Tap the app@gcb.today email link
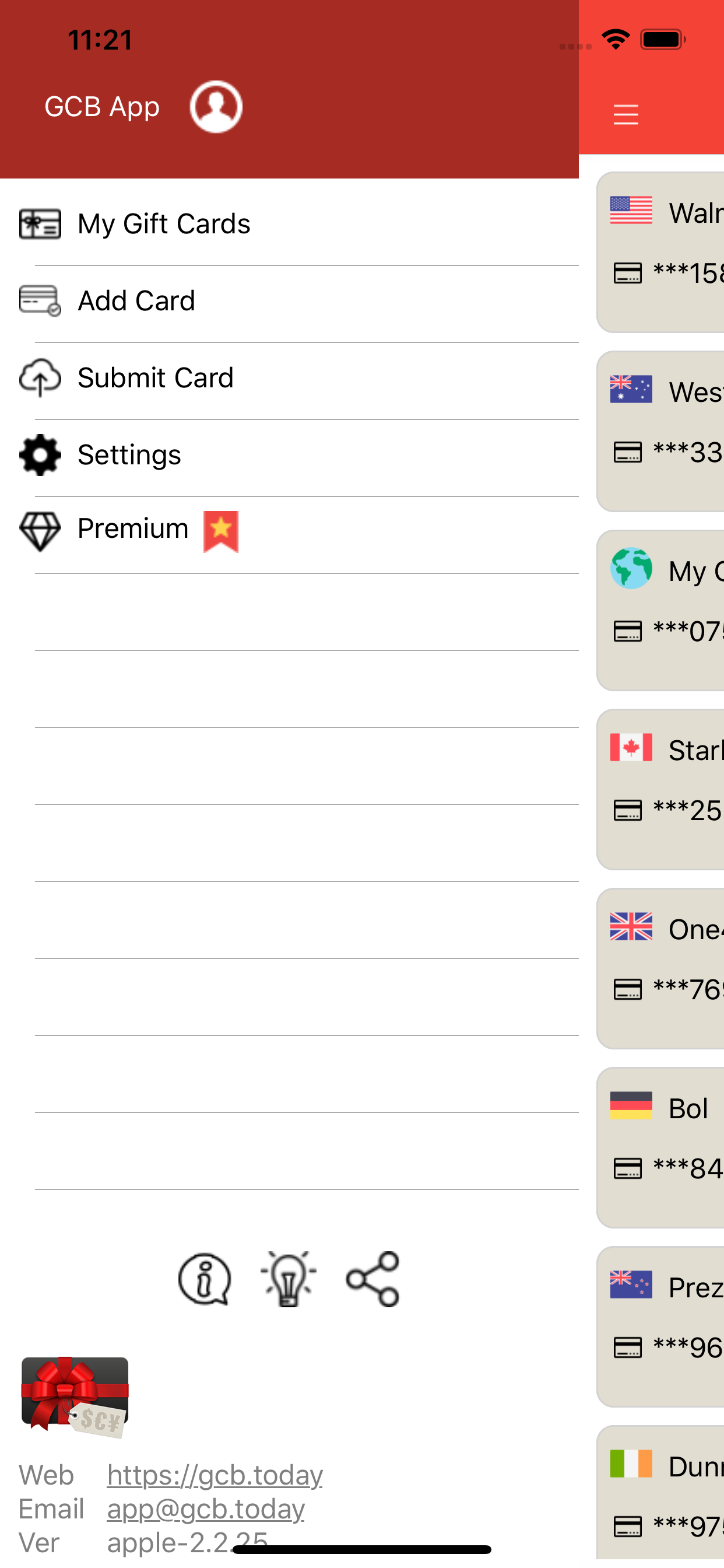This screenshot has width=724, height=1568. 206,1509
